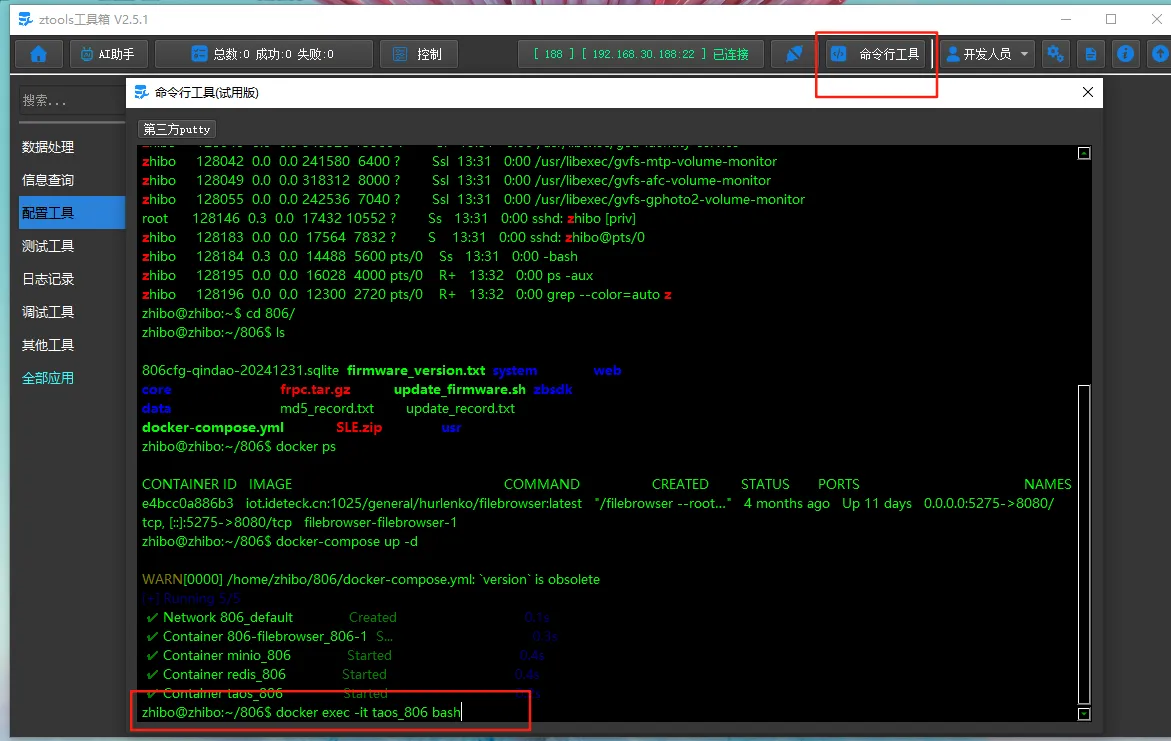The image size is (1171, 741).
Task: Open the gear settings icon in the toolbar
Action: pyautogui.click(x=1055, y=54)
